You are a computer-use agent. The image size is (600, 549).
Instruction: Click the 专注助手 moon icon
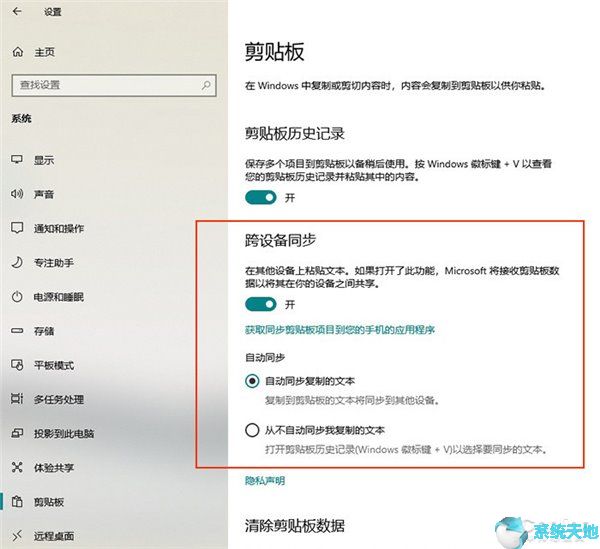click(17, 262)
